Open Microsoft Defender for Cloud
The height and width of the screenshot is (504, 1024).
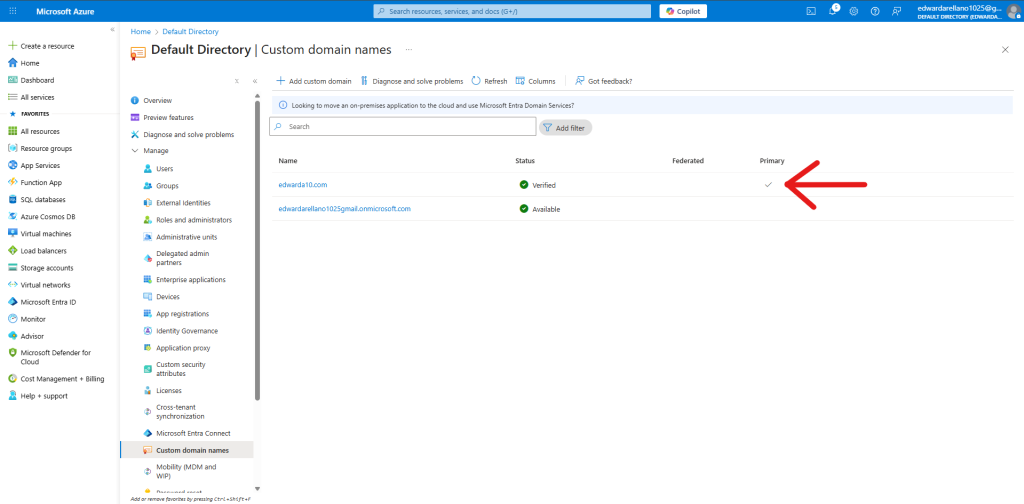(x=49, y=356)
